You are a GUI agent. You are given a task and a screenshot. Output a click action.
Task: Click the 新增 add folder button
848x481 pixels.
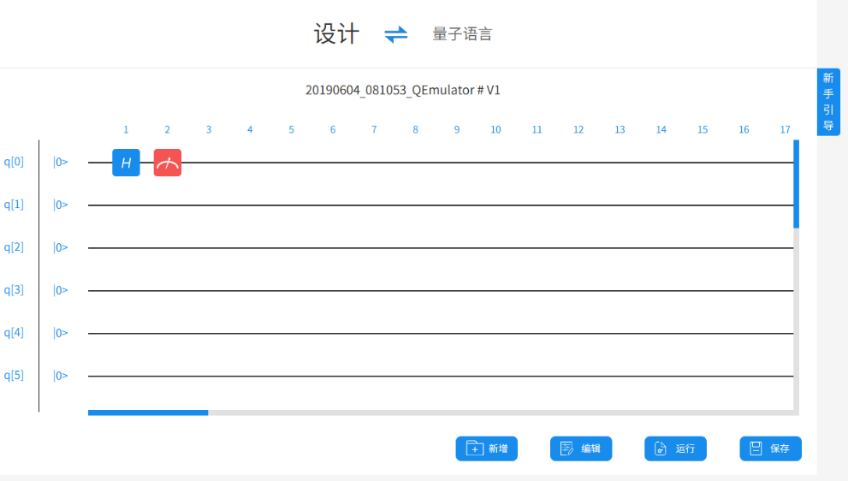486,449
